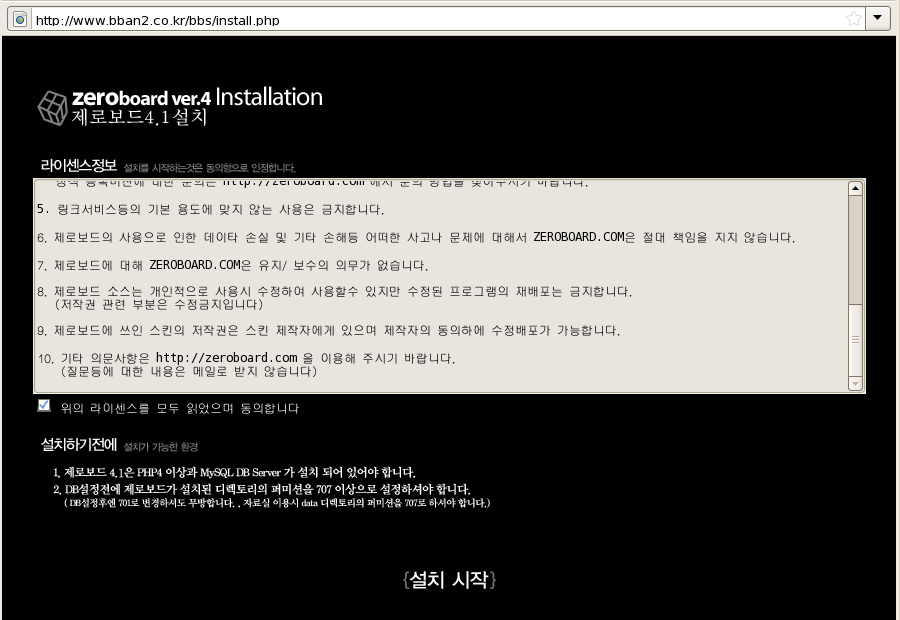Click the URL address field
The width and height of the screenshot is (900, 620).
tap(436, 20)
